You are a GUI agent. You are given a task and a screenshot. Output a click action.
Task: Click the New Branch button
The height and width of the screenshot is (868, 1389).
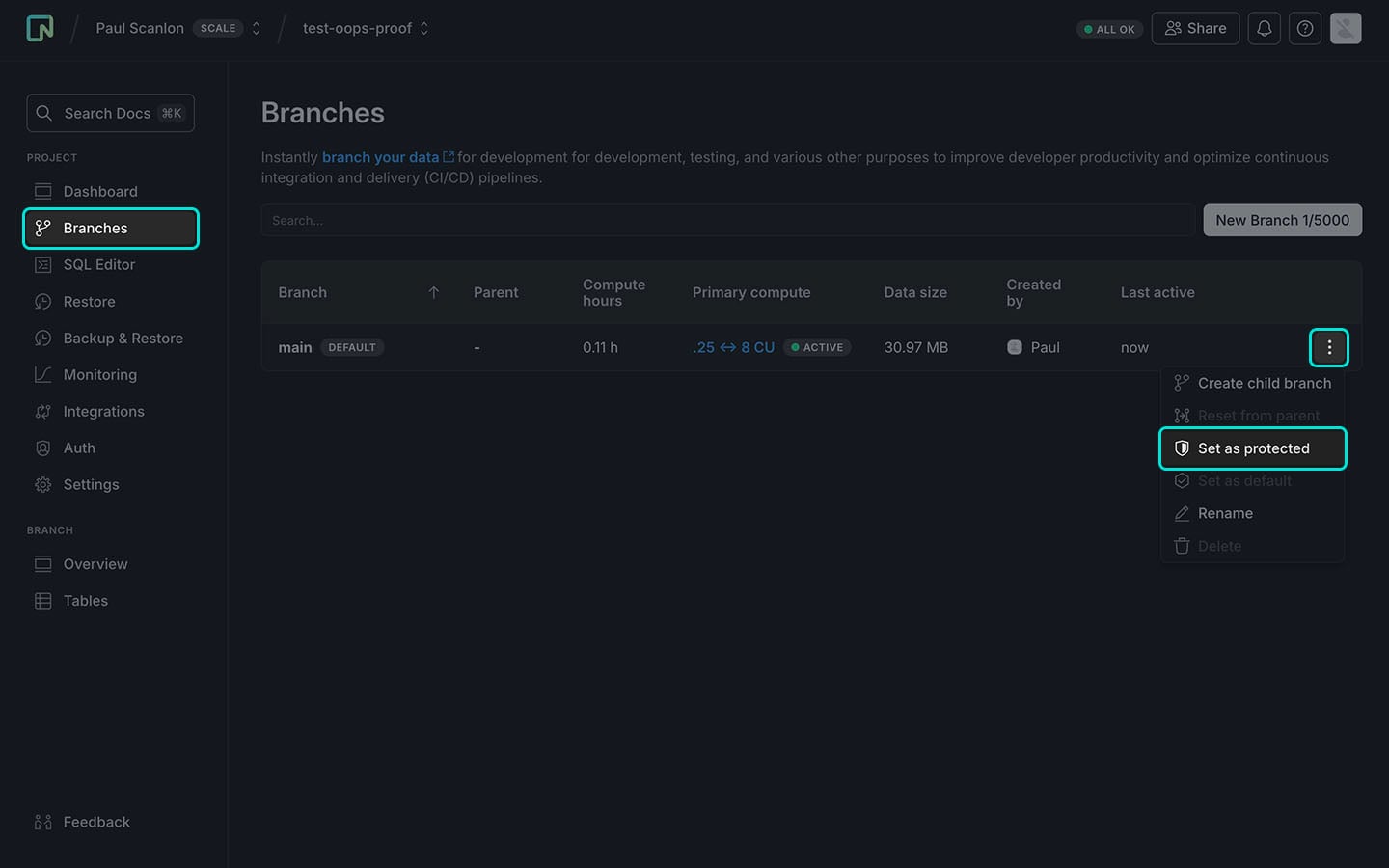(x=1282, y=220)
